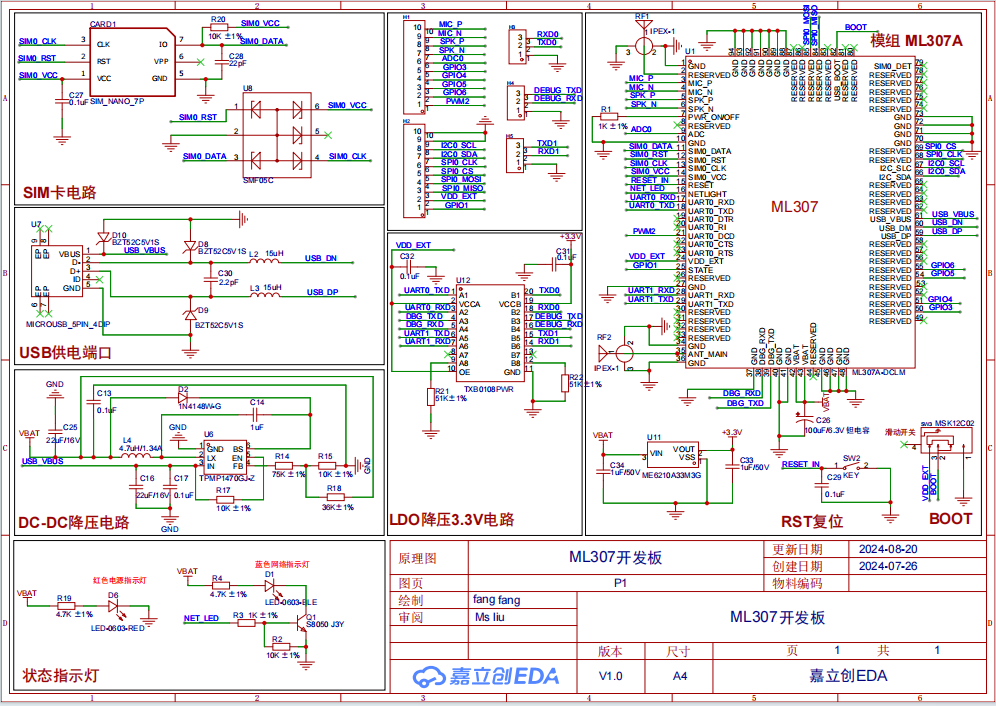Select the U6 TPMP1470GJ-Z buck converter
Image resolution: width=996 pixels, height=706 pixels.
point(225,458)
